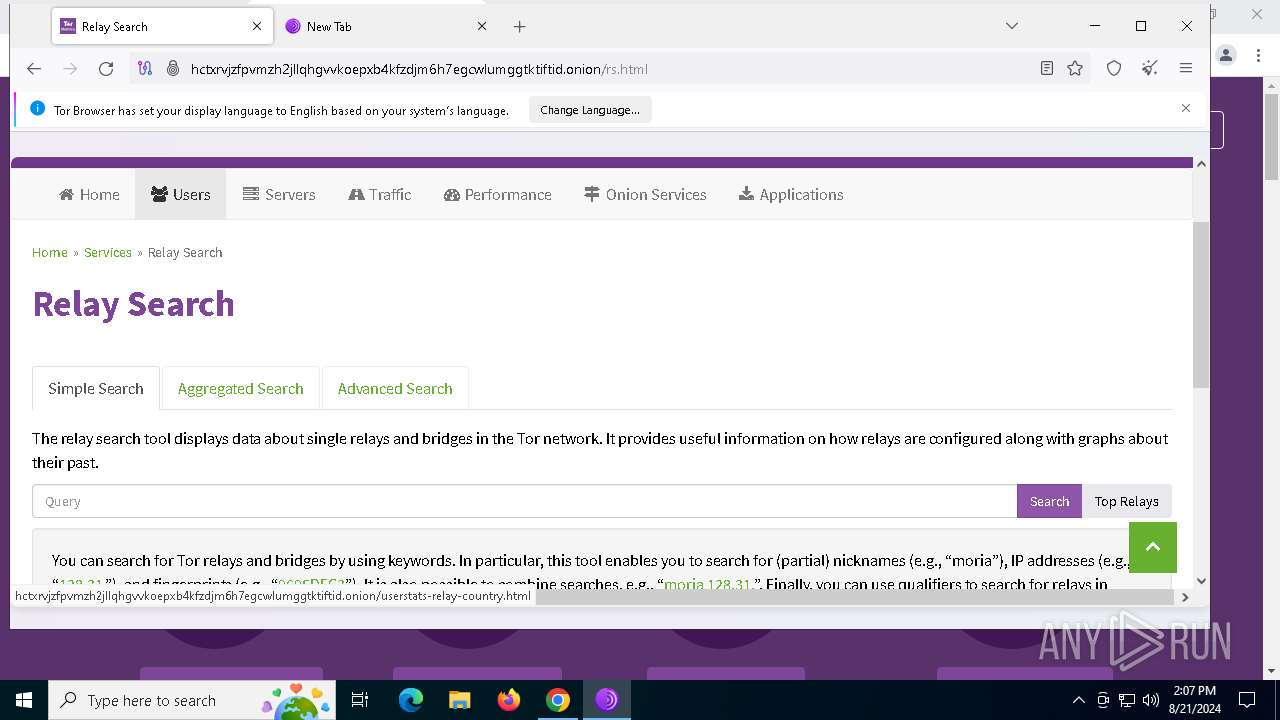Image resolution: width=1280 pixels, height=720 pixels.
Task: Go back to the previous page
Action: point(34,69)
